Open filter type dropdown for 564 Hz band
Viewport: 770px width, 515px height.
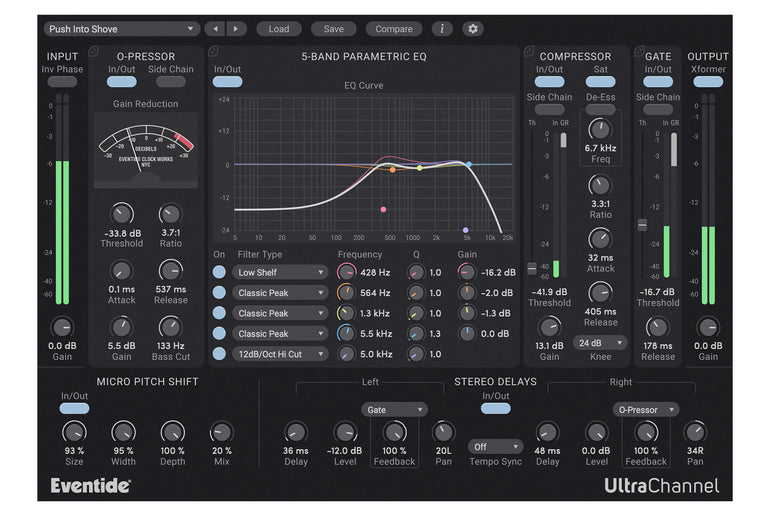(280, 293)
